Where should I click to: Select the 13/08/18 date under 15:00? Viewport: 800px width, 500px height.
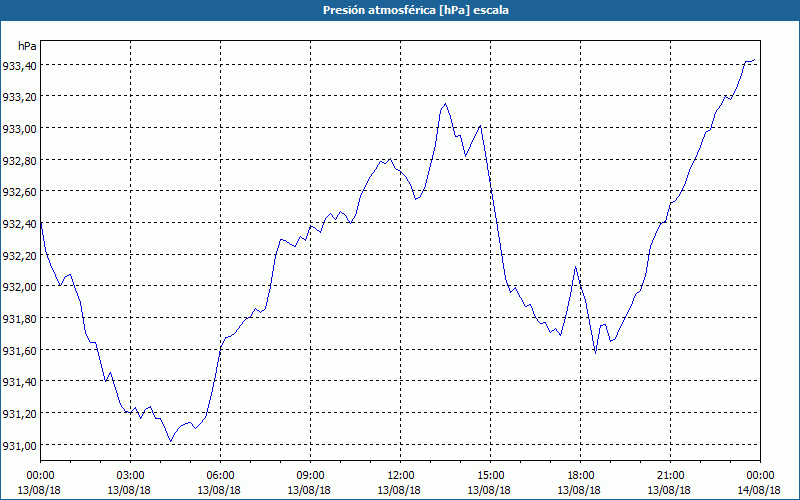click(x=489, y=490)
